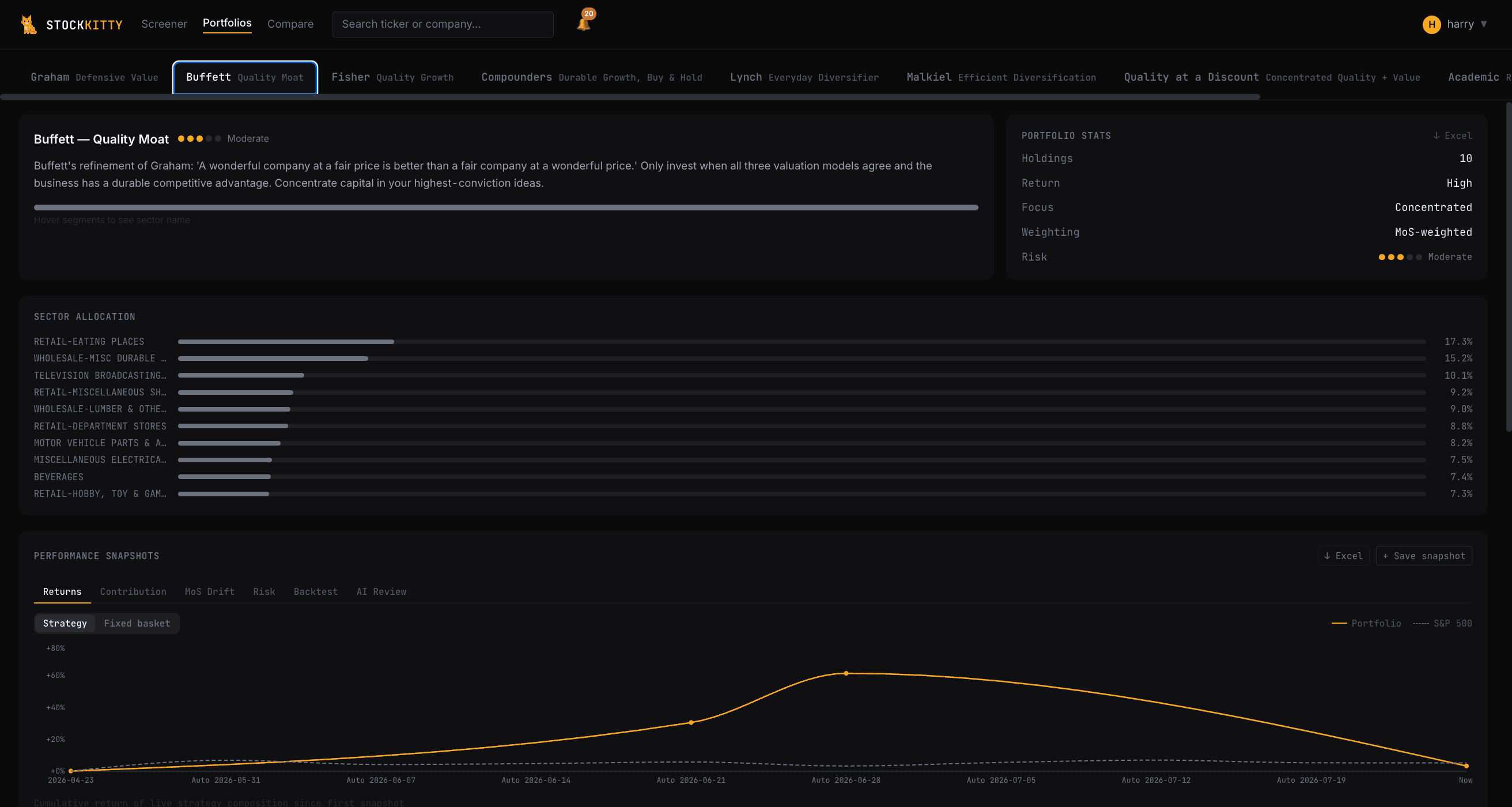
Task: Click the harry user avatar icon
Action: 1431,24
